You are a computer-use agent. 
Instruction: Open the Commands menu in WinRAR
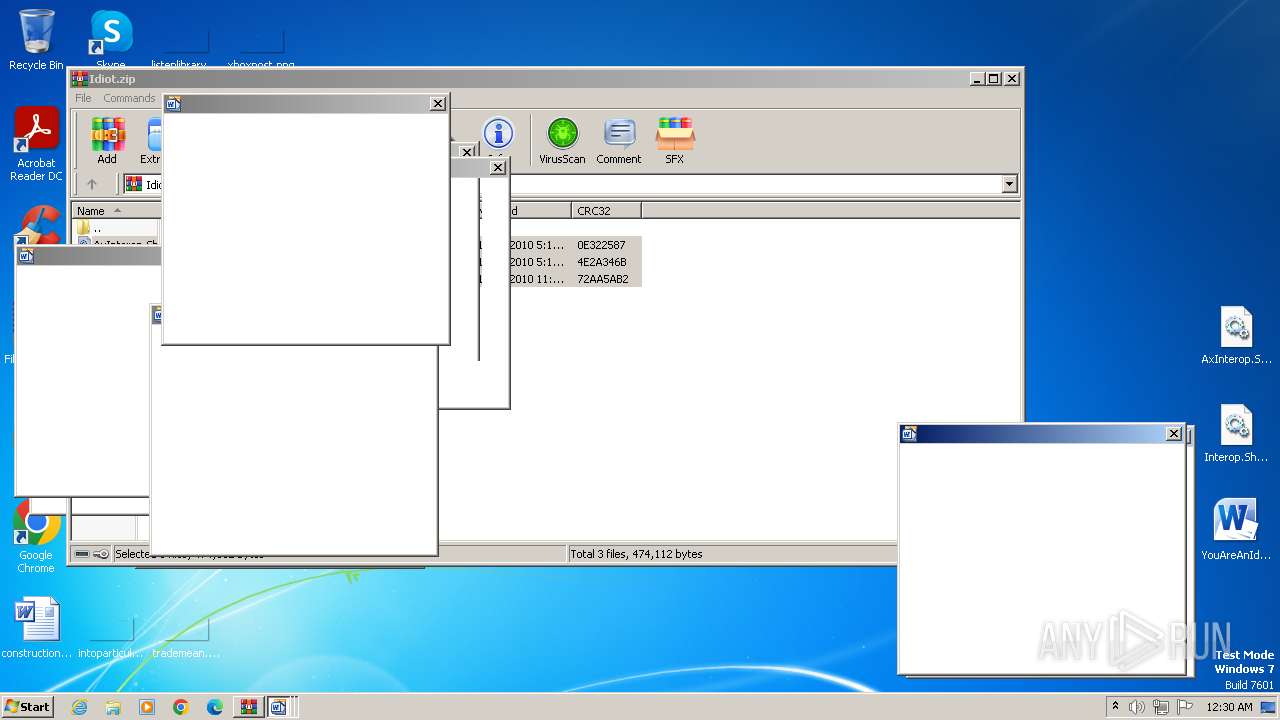click(x=129, y=98)
